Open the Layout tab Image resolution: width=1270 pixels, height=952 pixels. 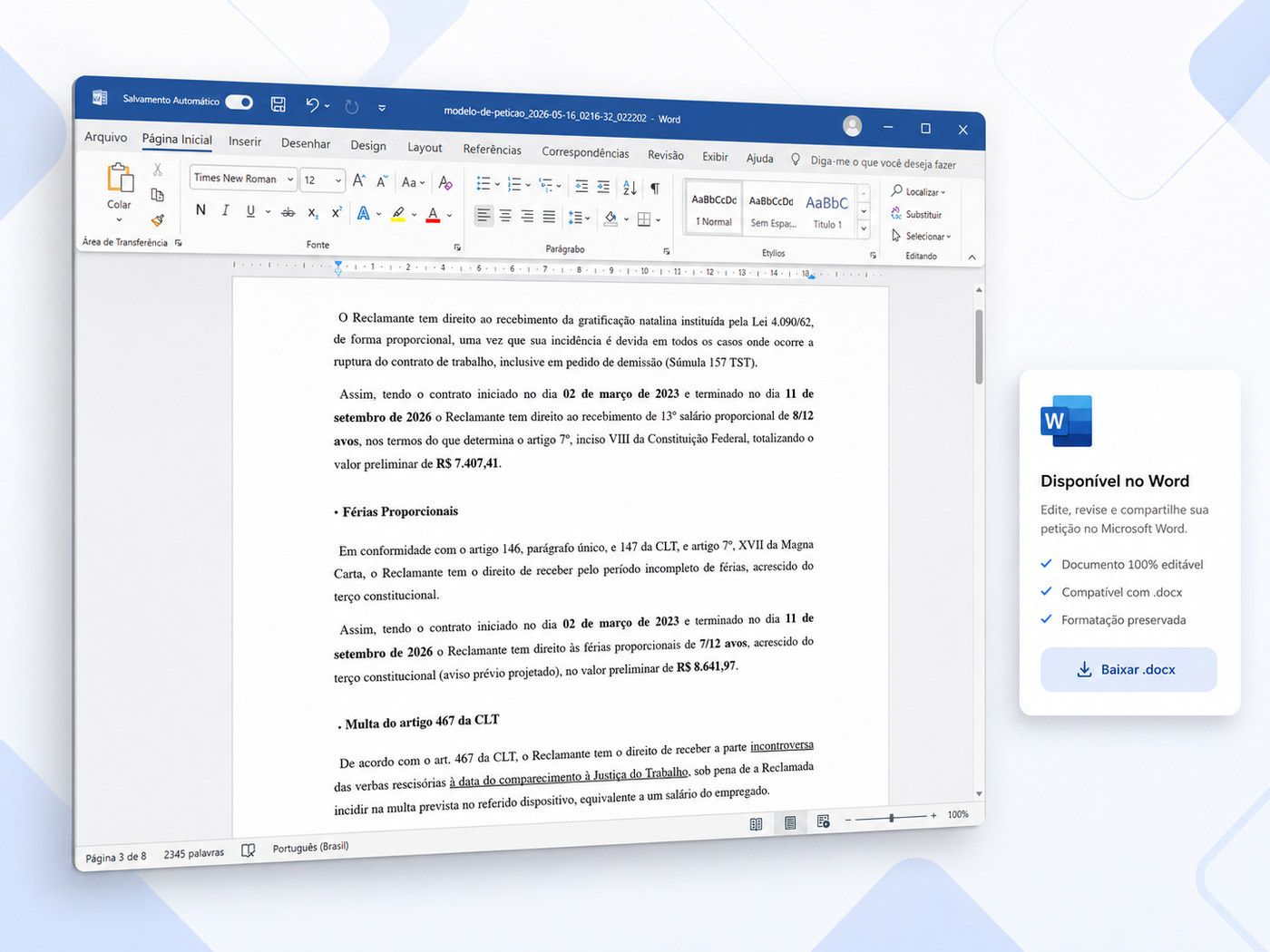click(x=425, y=148)
